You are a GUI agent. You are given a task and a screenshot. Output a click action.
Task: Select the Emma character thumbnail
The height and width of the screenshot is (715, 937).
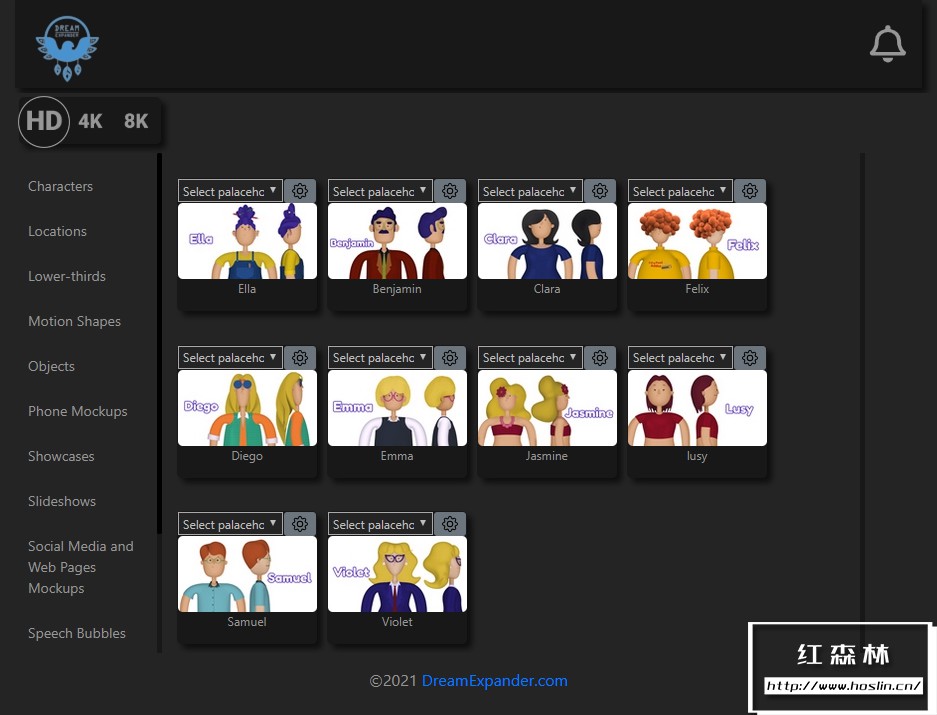tap(397, 408)
